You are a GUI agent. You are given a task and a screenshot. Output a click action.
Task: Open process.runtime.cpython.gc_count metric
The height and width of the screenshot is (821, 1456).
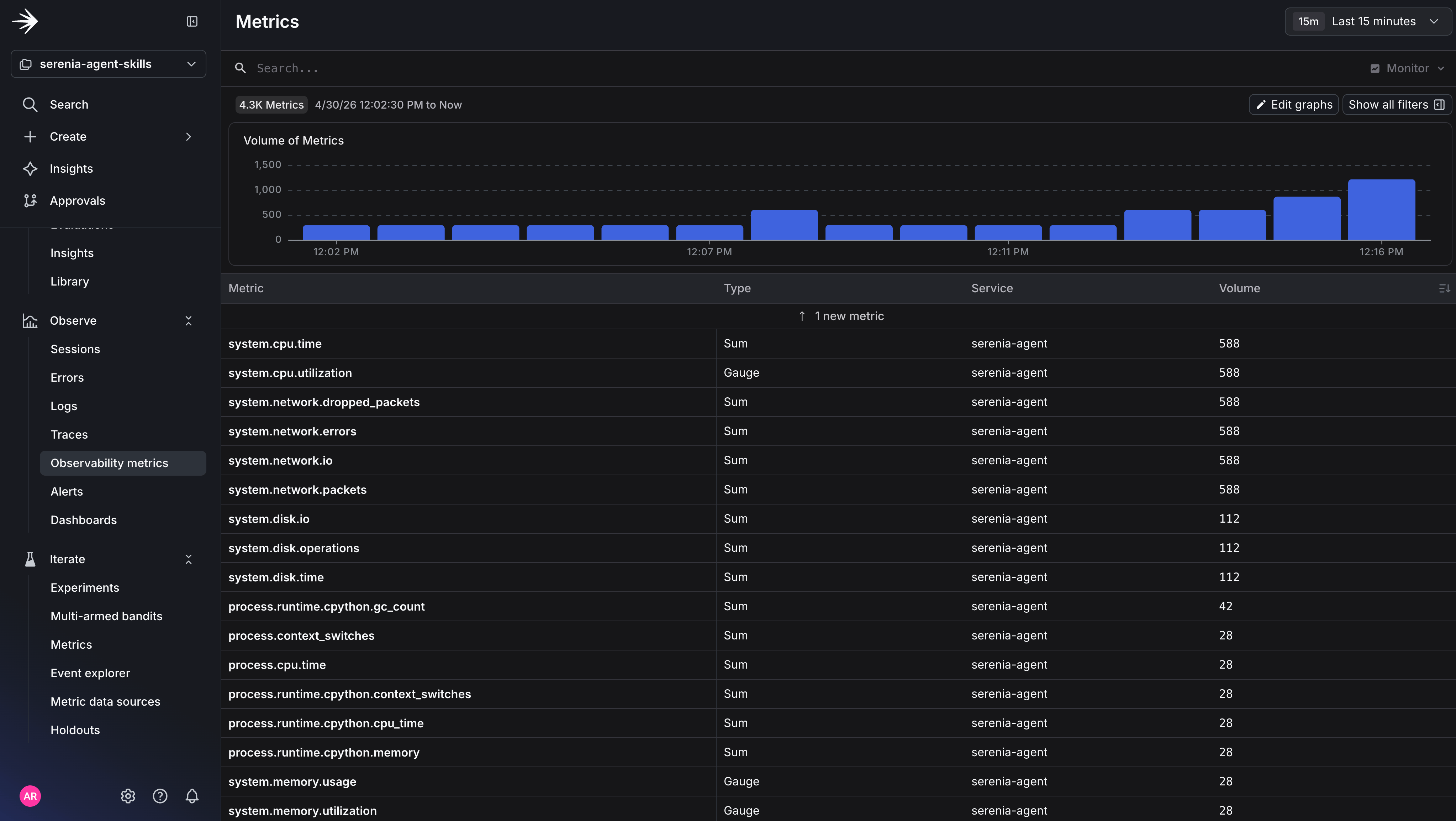[838, 606]
